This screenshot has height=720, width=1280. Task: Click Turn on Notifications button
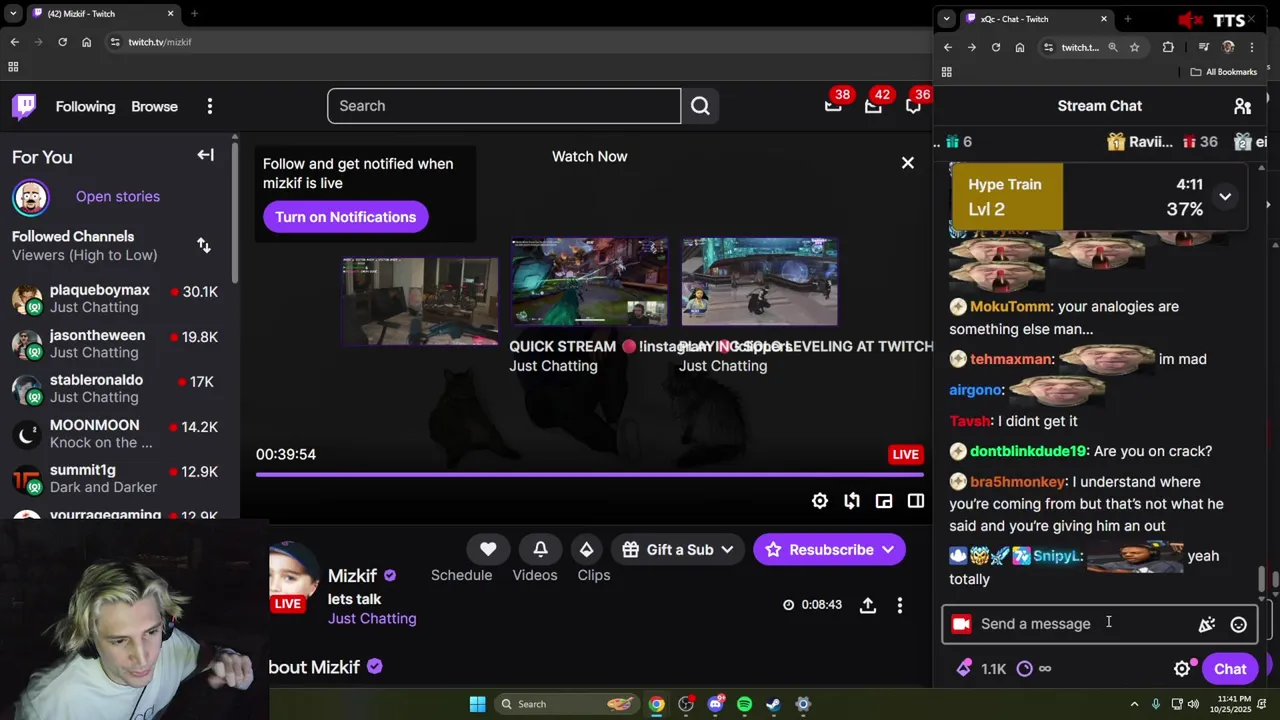coord(346,217)
